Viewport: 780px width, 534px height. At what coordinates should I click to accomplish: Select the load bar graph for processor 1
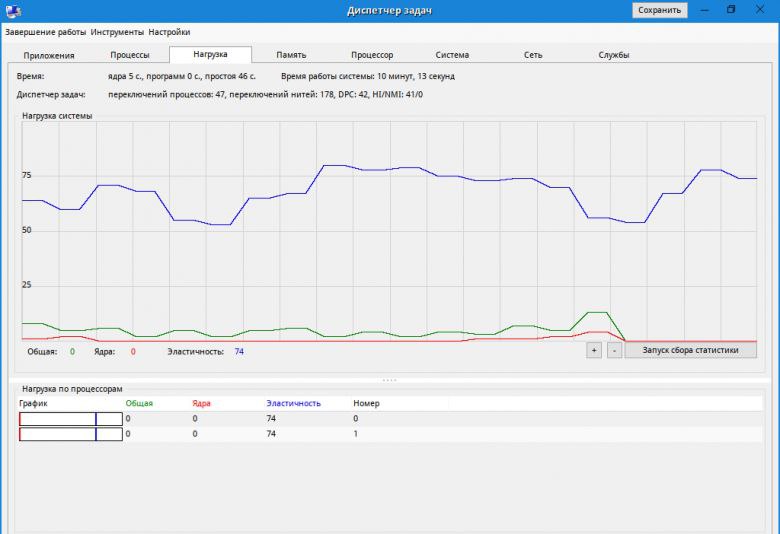coord(71,434)
